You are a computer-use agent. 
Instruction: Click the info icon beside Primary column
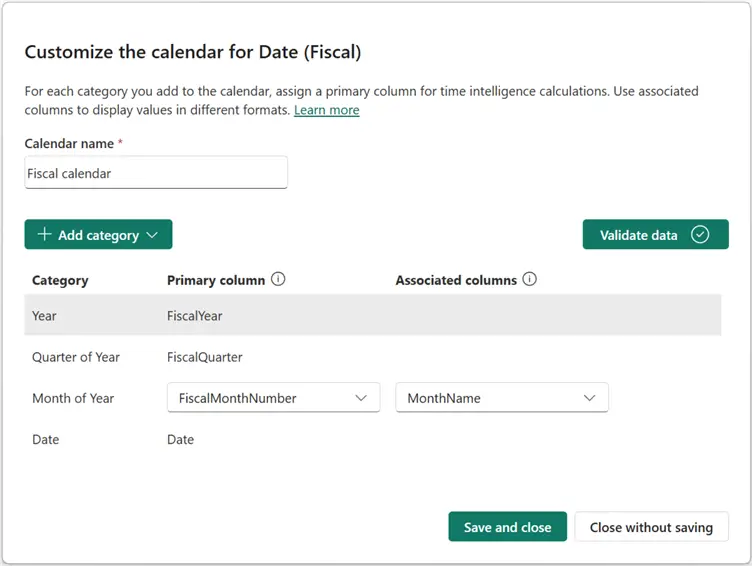(x=278, y=280)
